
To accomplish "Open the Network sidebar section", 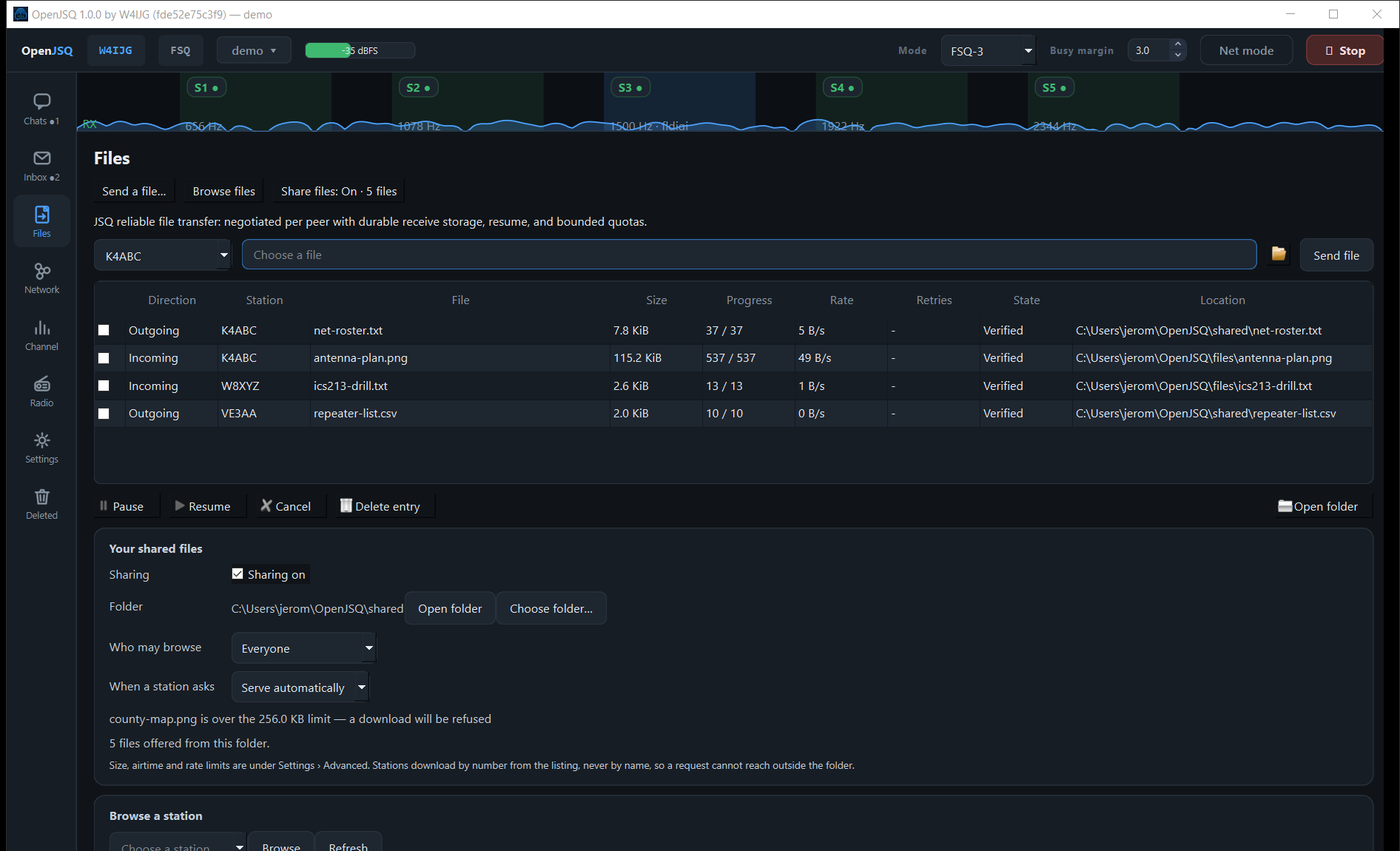I will pos(41,278).
